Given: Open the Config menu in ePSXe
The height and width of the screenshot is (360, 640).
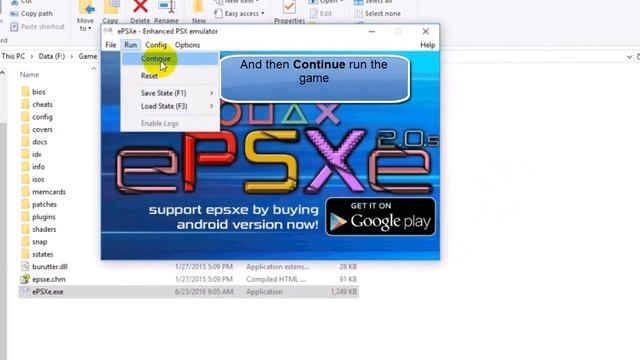Looking at the screenshot, I should tap(156, 45).
